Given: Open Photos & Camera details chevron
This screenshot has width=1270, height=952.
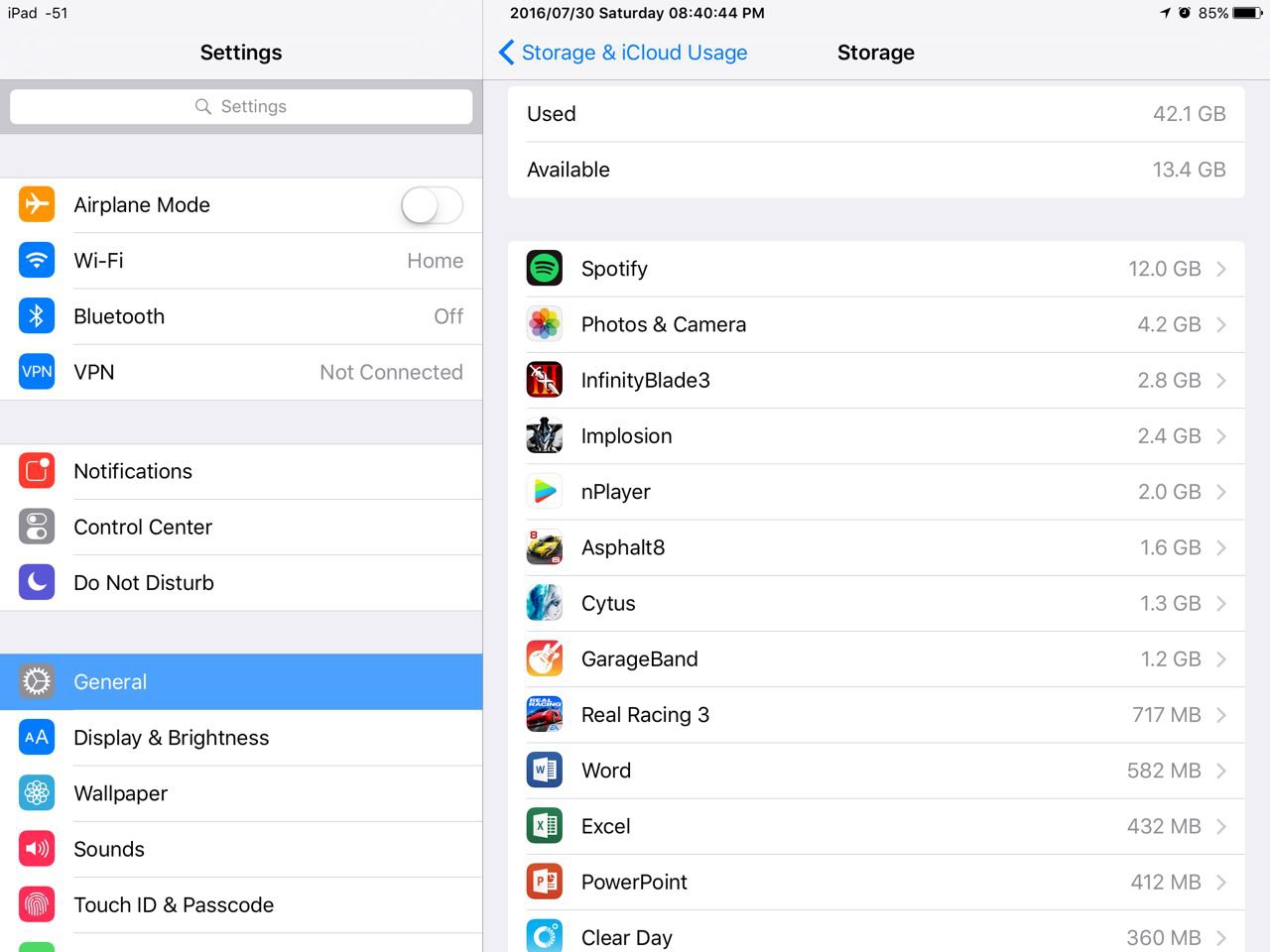Looking at the screenshot, I should click(1221, 324).
